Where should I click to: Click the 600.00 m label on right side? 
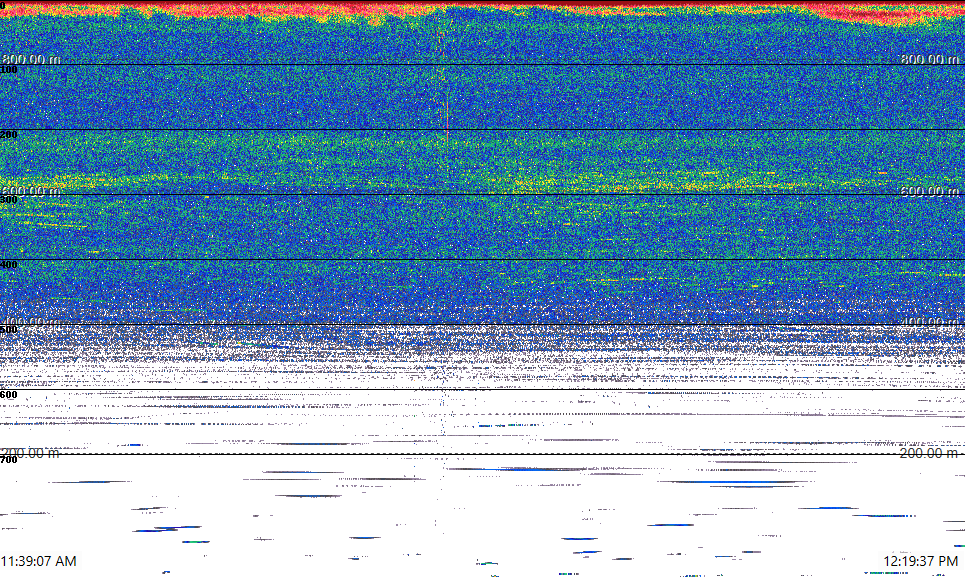(x=930, y=191)
